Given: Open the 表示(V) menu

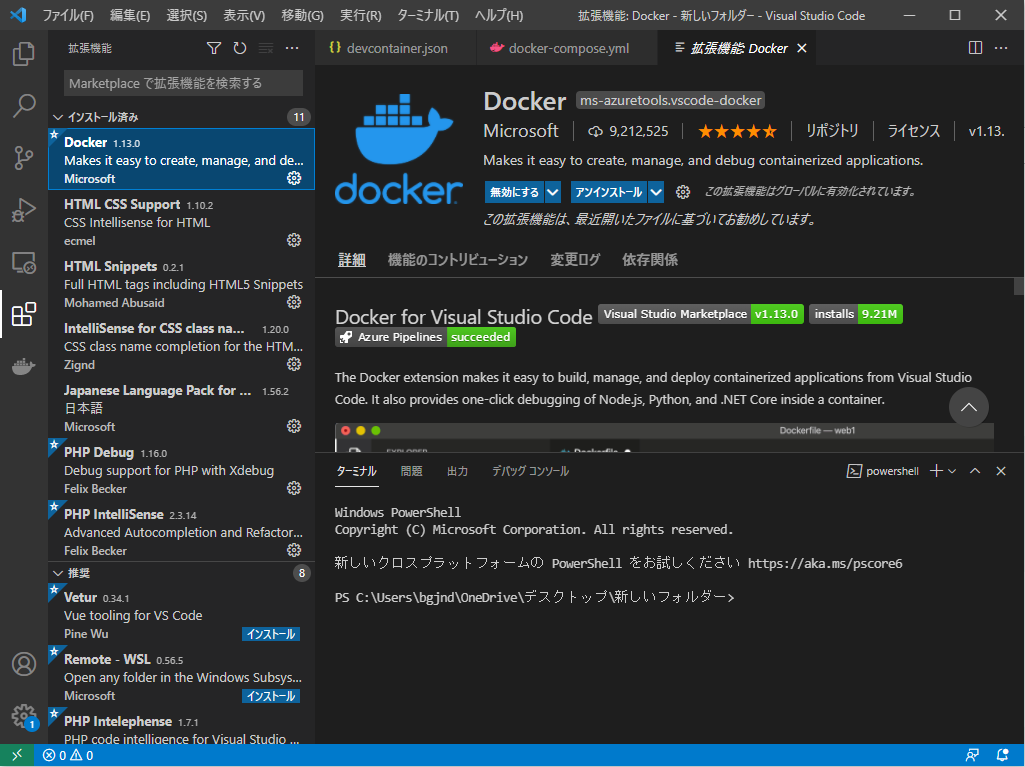Looking at the screenshot, I should point(244,15).
